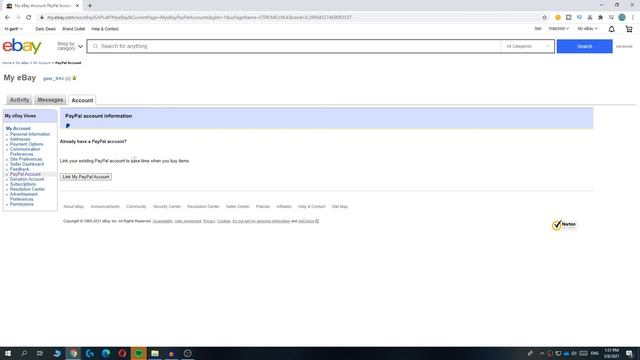
Task: Click the About eBay footer link
Action: click(73, 207)
